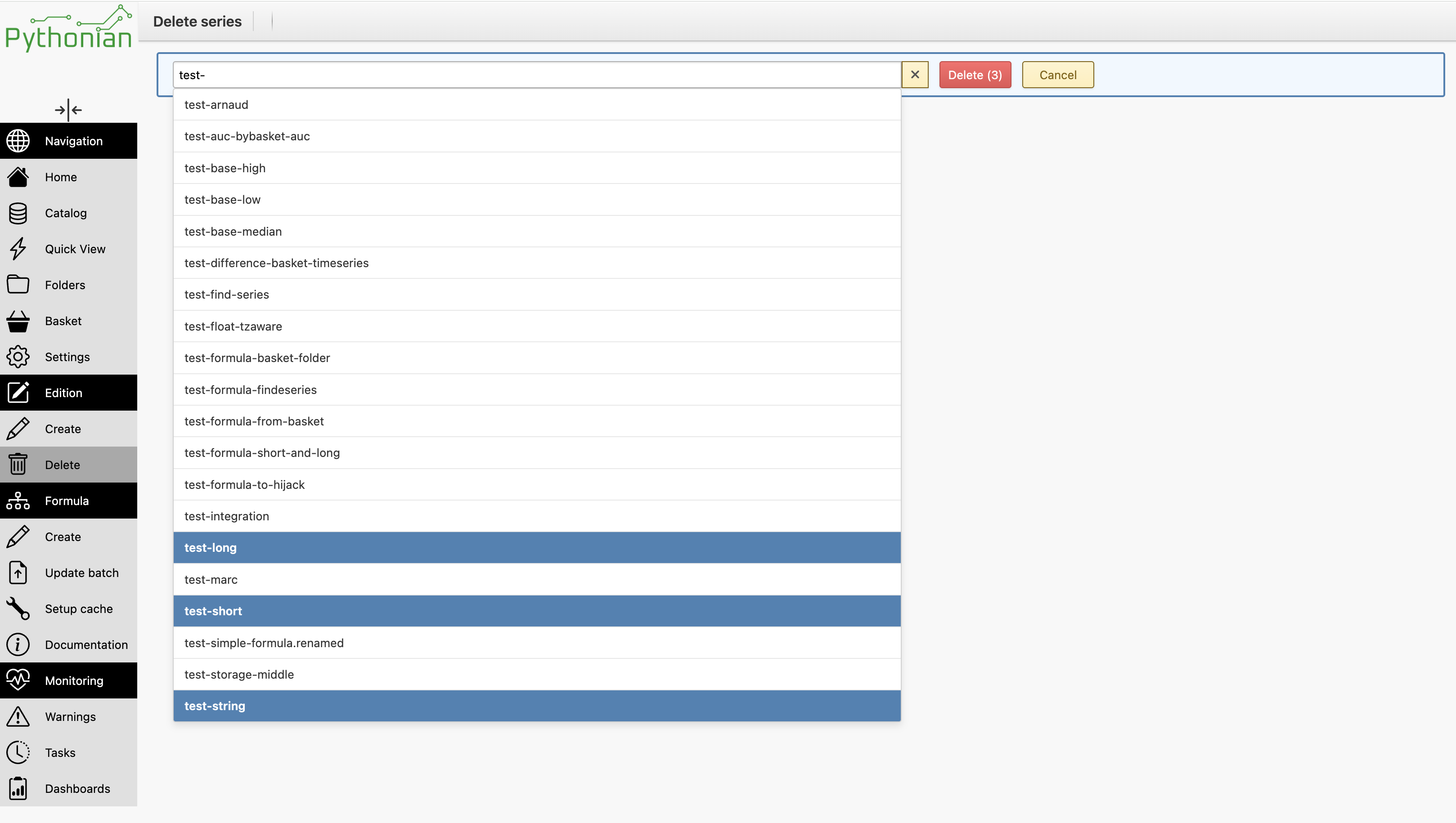Deselect the highlighted test-short series

click(x=537, y=610)
